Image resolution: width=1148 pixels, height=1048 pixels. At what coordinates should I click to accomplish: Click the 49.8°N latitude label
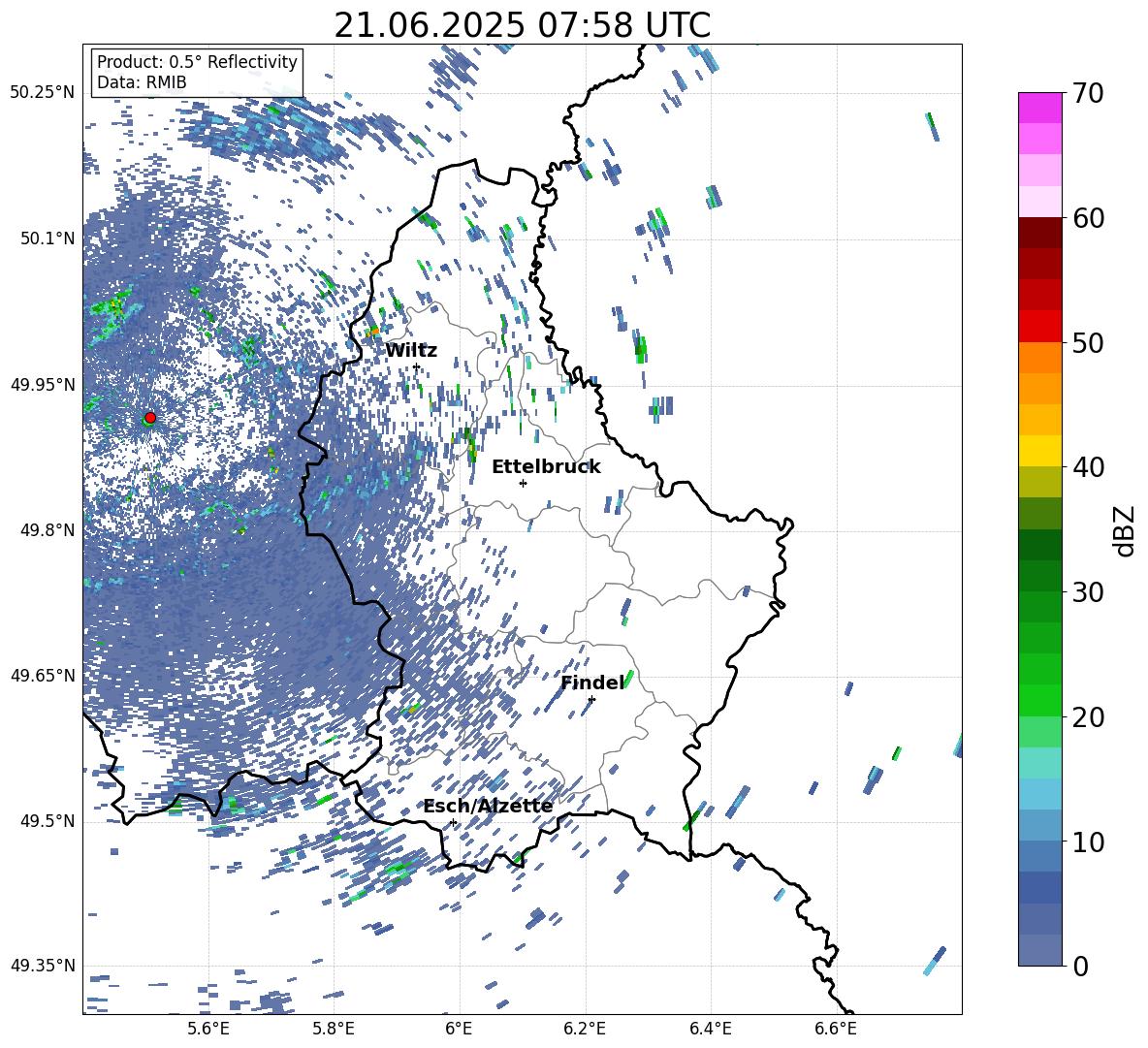coord(47,530)
